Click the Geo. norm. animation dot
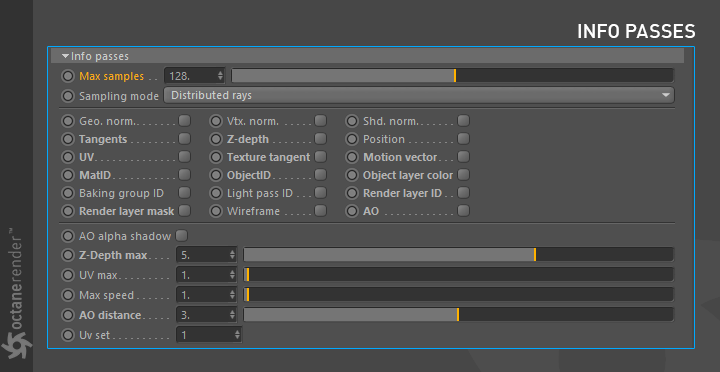The height and width of the screenshot is (372, 720). (68, 121)
